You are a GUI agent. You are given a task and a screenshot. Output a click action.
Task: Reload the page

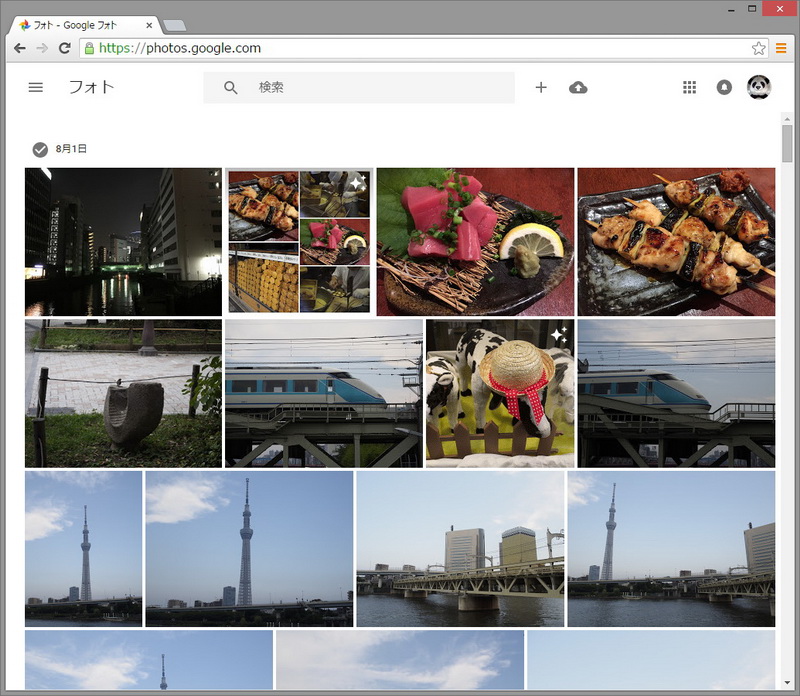click(64, 48)
